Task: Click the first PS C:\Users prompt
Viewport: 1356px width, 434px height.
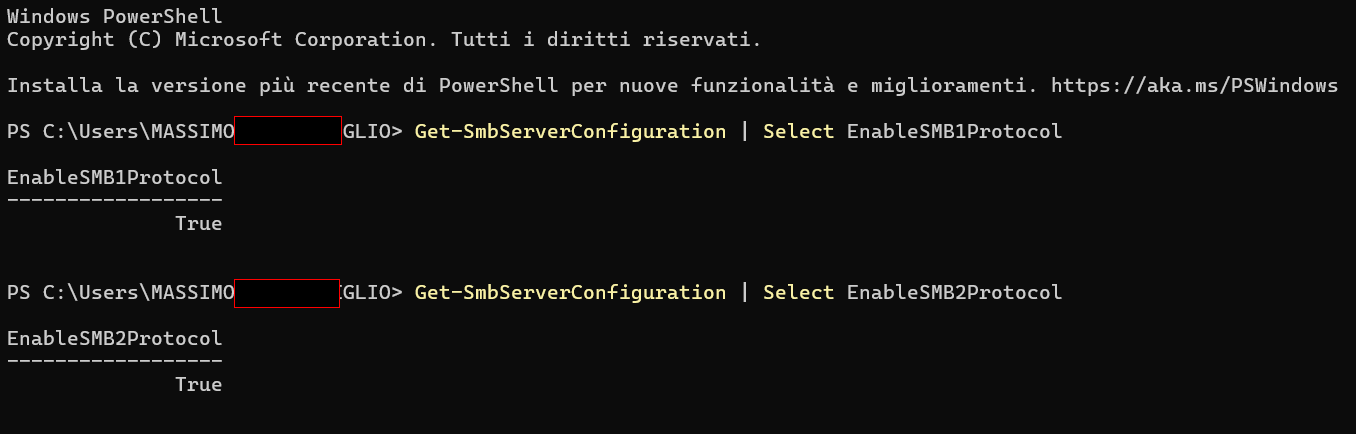Action: click(x=204, y=132)
